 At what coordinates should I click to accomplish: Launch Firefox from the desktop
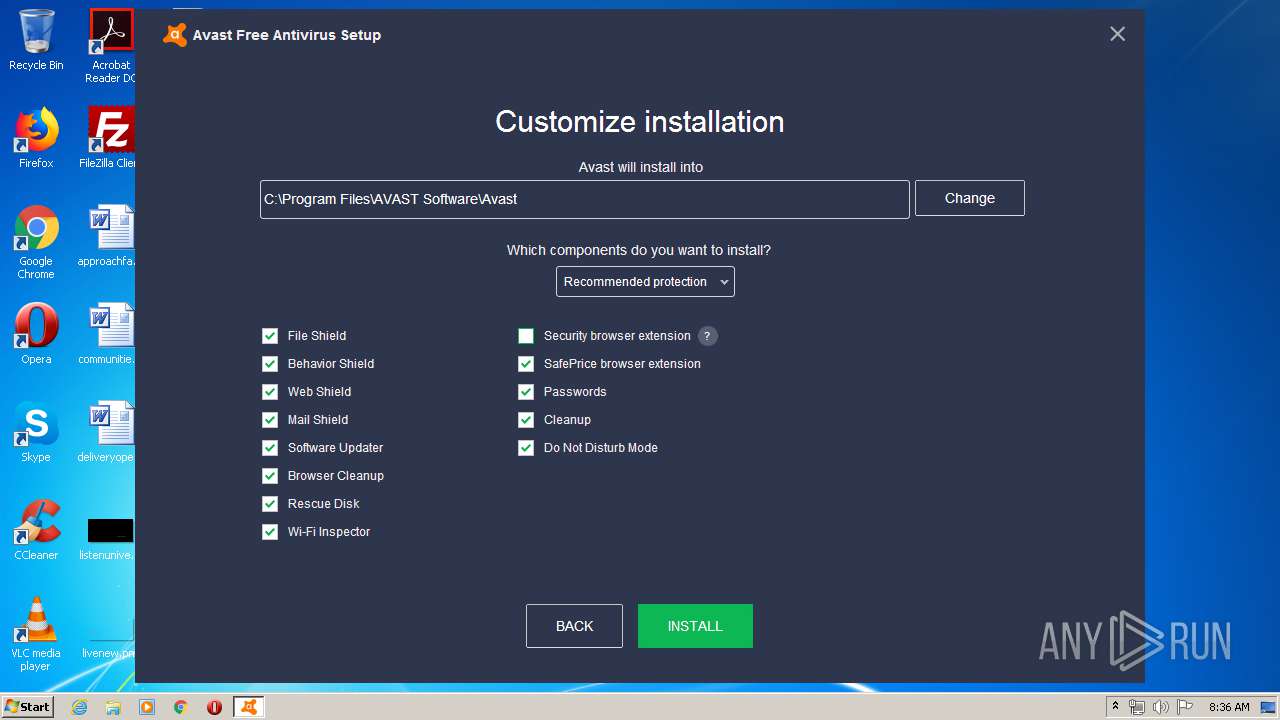pyautogui.click(x=36, y=139)
